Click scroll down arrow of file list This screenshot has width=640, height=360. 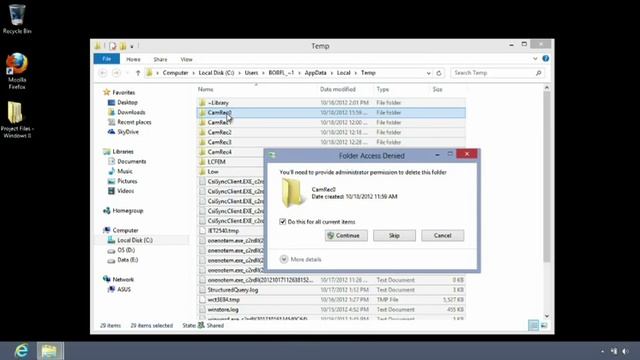click(x=547, y=316)
